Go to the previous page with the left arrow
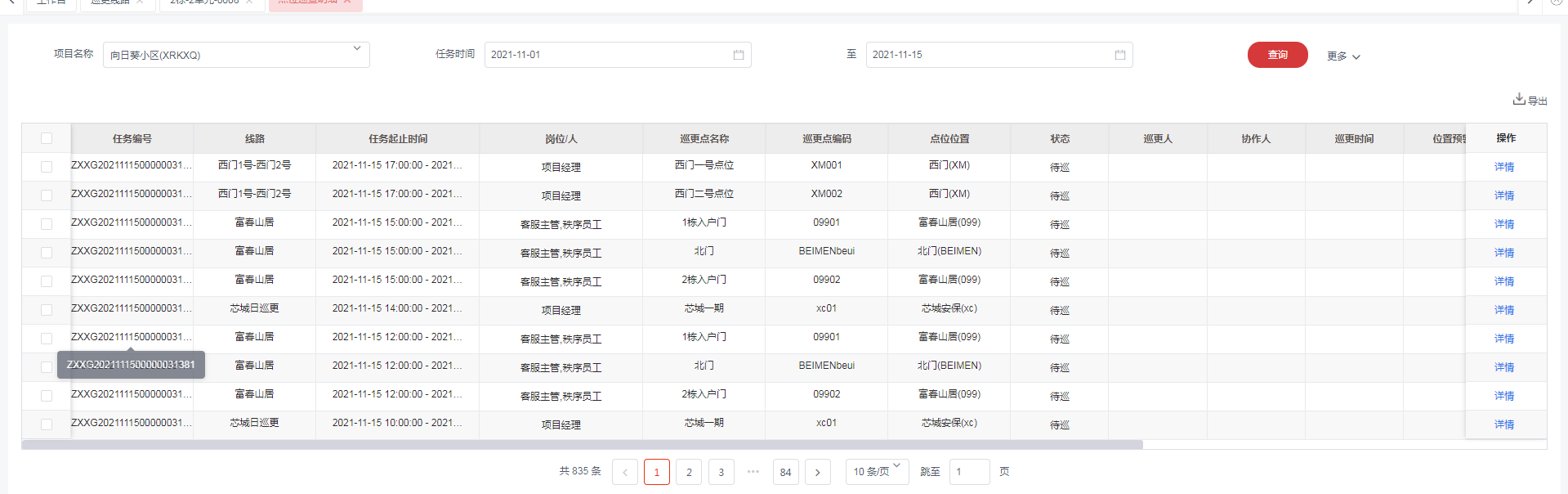The width and height of the screenshot is (1568, 494). click(625, 472)
